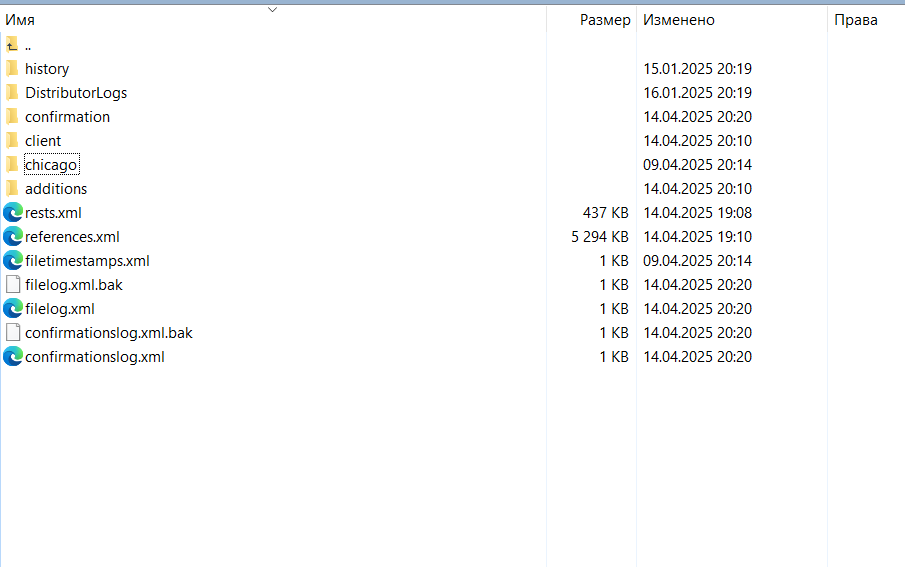Select the client folder name

pos(43,141)
